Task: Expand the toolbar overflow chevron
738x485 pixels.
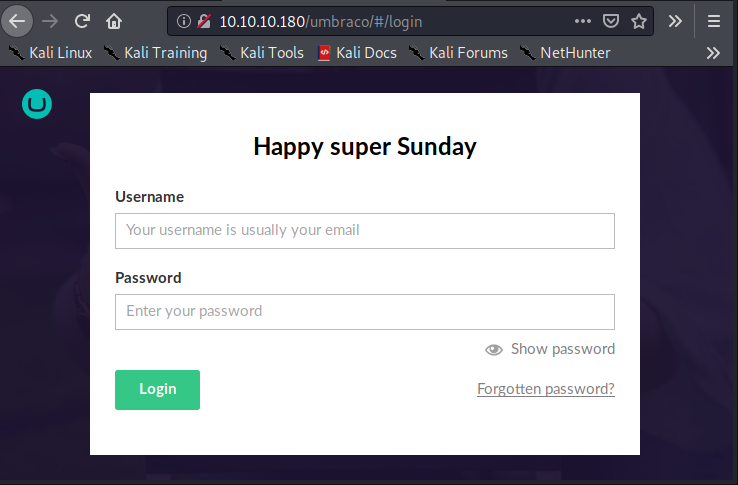Action: 676,20
